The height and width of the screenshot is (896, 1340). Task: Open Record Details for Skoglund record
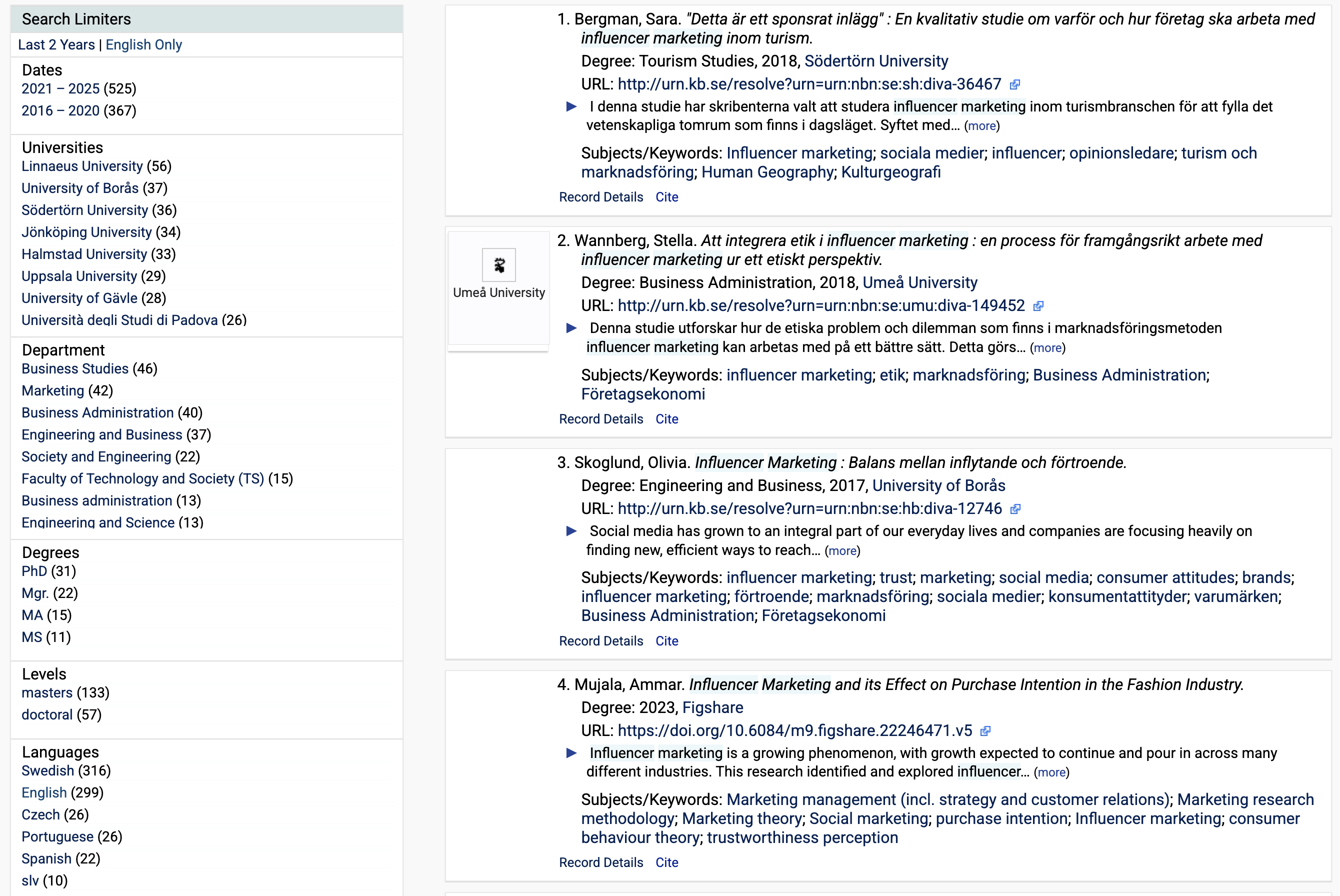(600, 641)
